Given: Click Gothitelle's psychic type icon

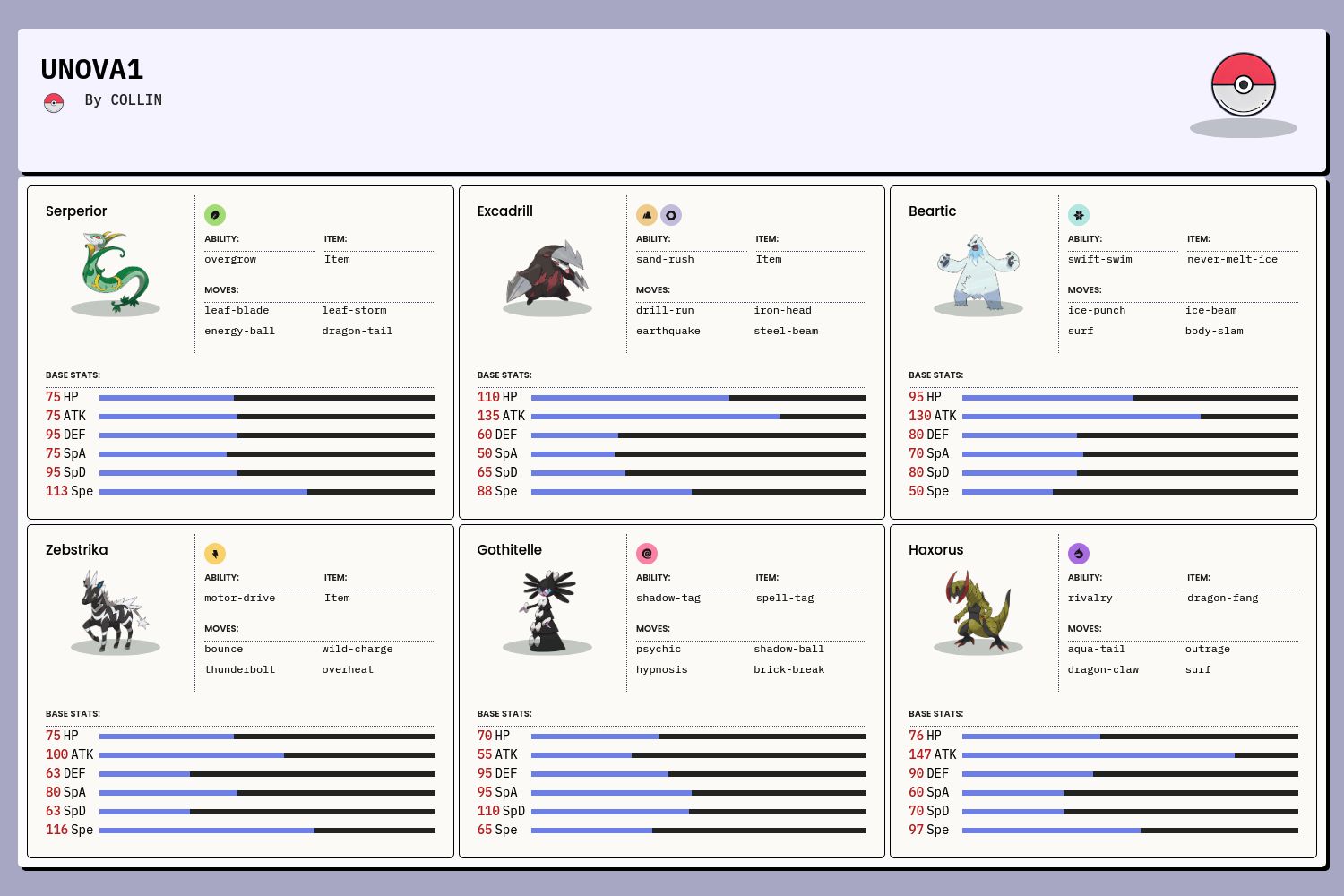Looking at the screenshot, I should point(647,554).
